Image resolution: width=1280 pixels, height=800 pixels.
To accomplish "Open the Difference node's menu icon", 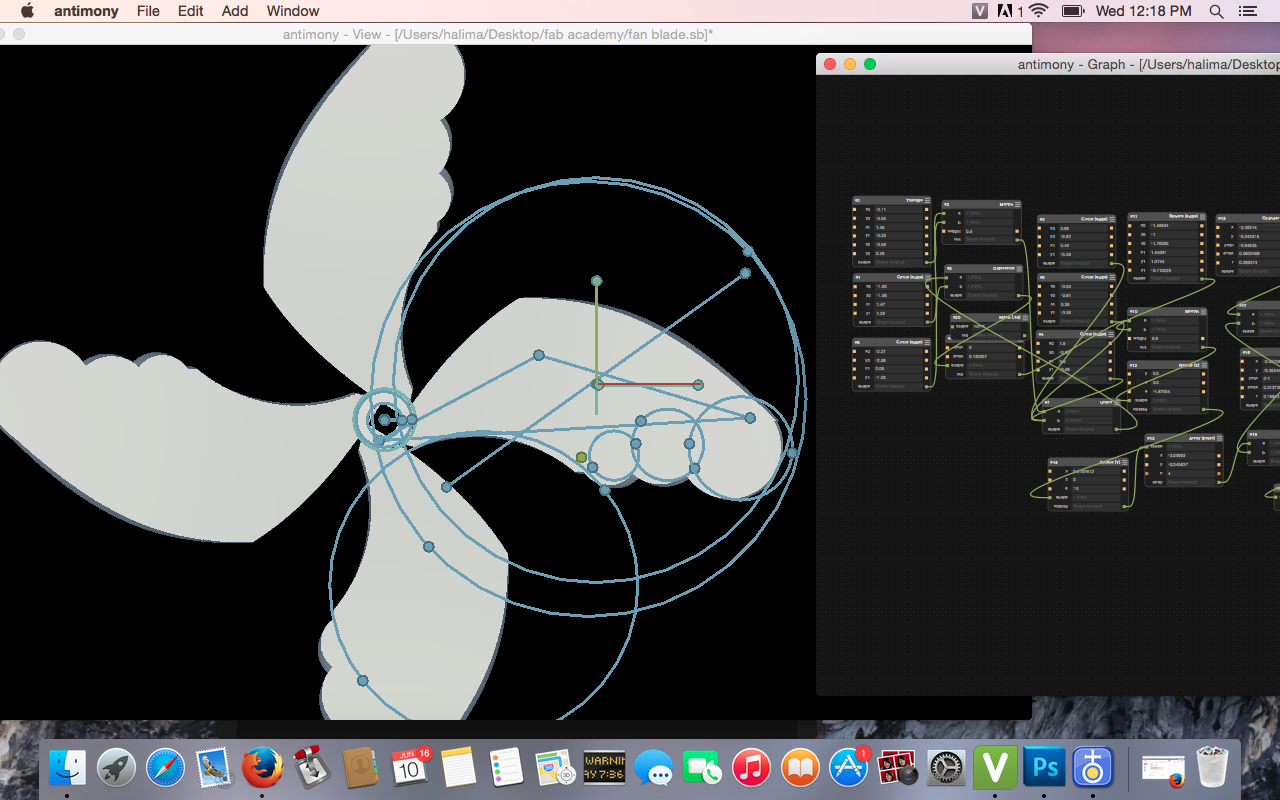I will click(1019, 269).
